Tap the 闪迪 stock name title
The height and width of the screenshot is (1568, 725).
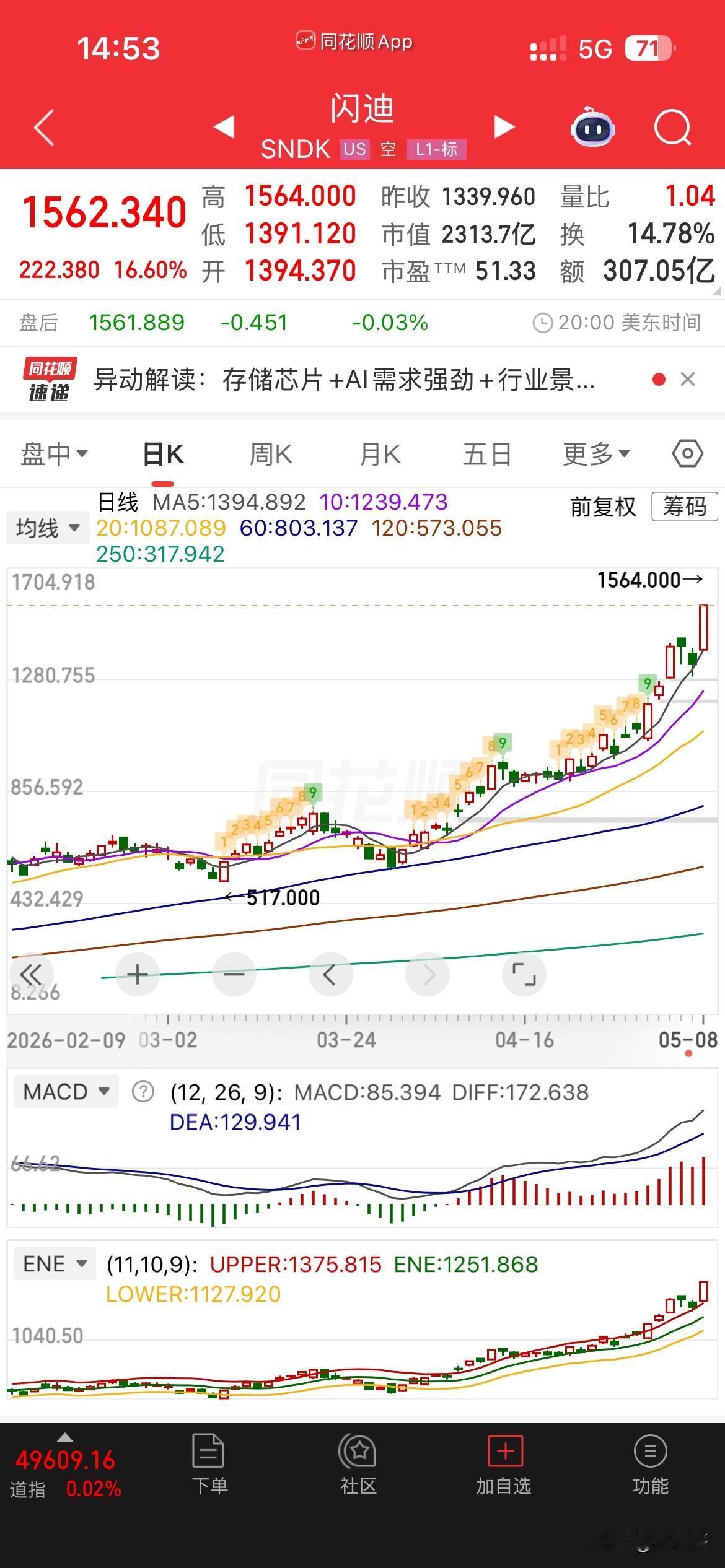pyautogui.click(x=362, y=108)
